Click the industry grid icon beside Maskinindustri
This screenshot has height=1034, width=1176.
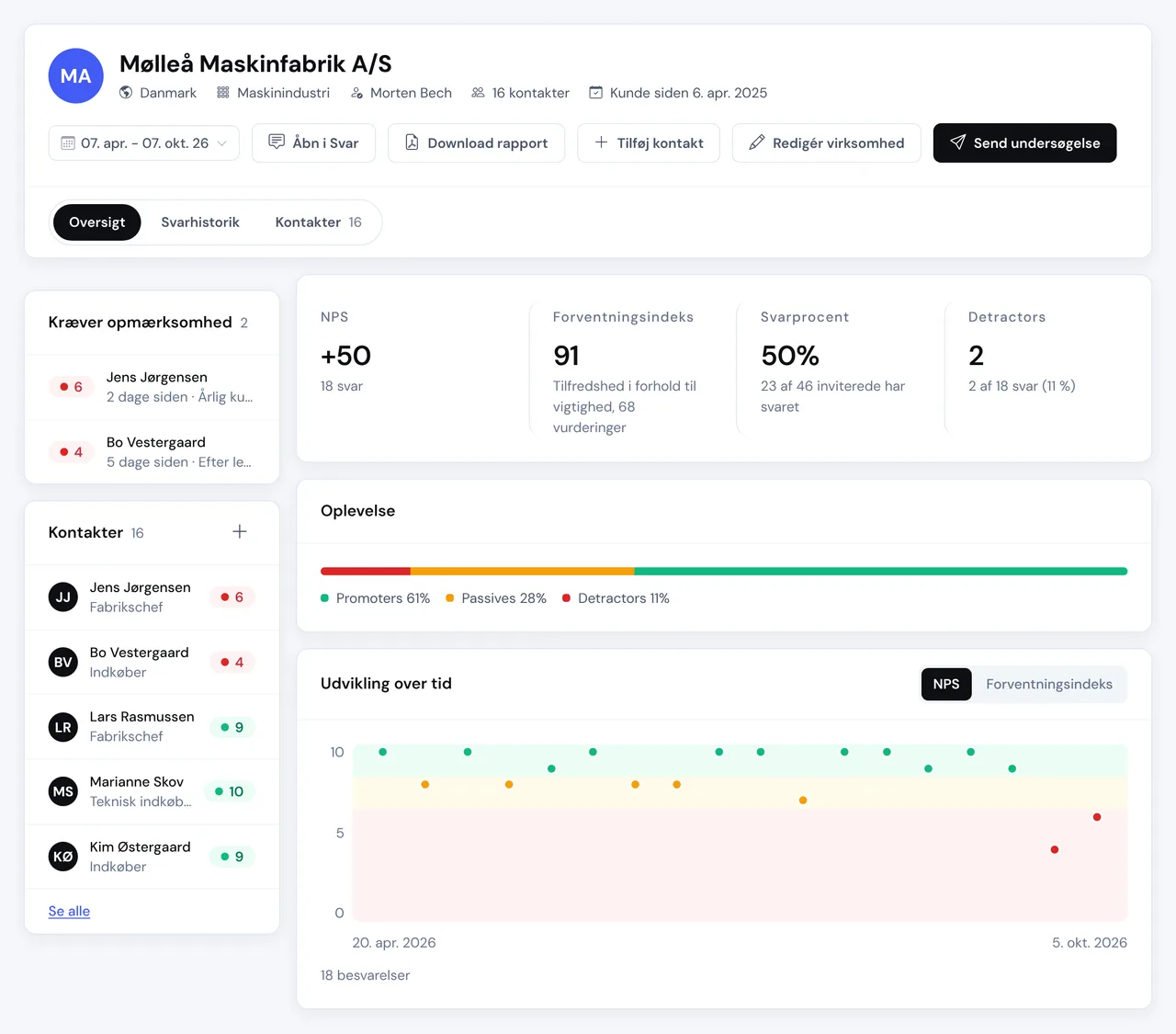click(x=223, y=93)
